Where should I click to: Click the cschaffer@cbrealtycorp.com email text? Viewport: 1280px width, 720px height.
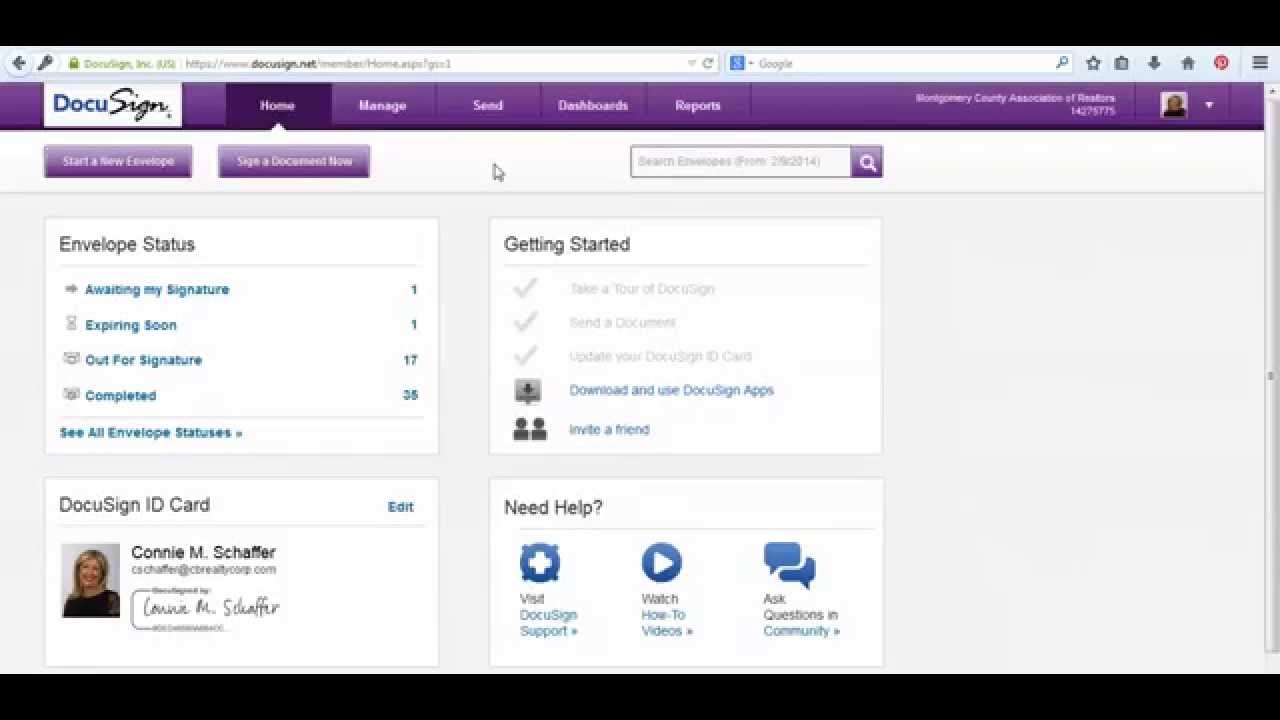[x=204, y=570]
